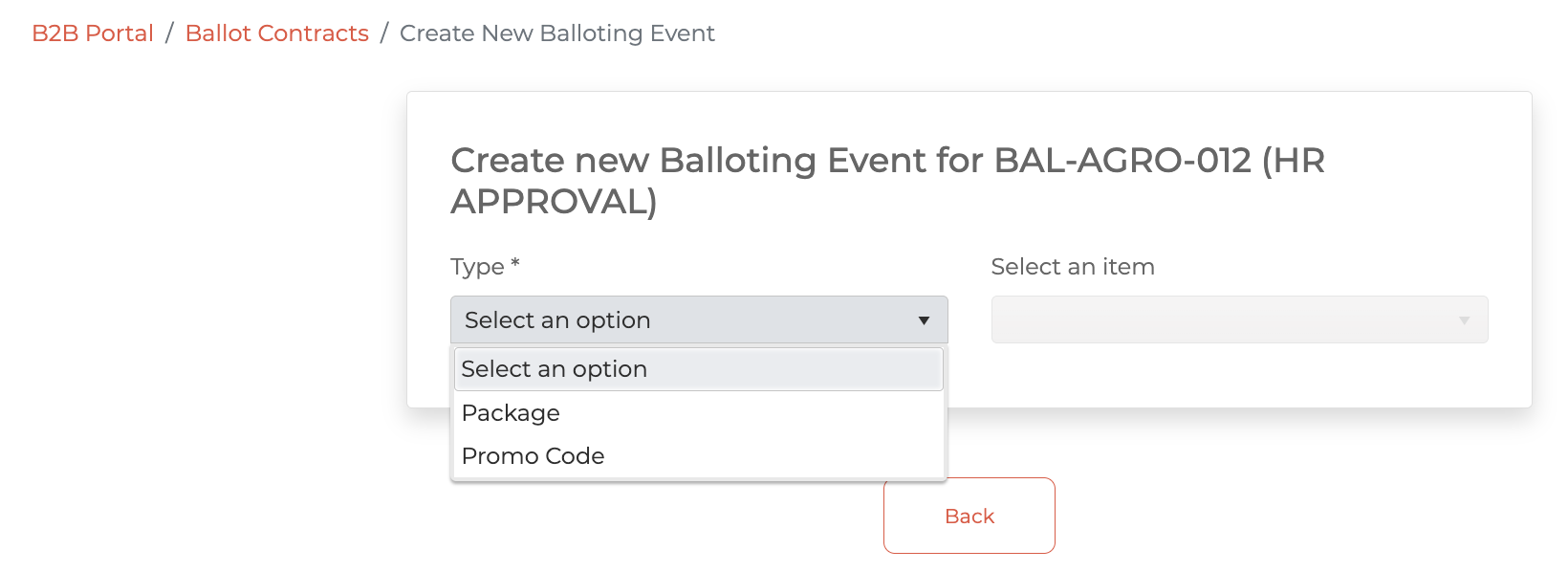Open the B2B Portal breadcrumb link

pyautogui.click(x=93, y=33)
